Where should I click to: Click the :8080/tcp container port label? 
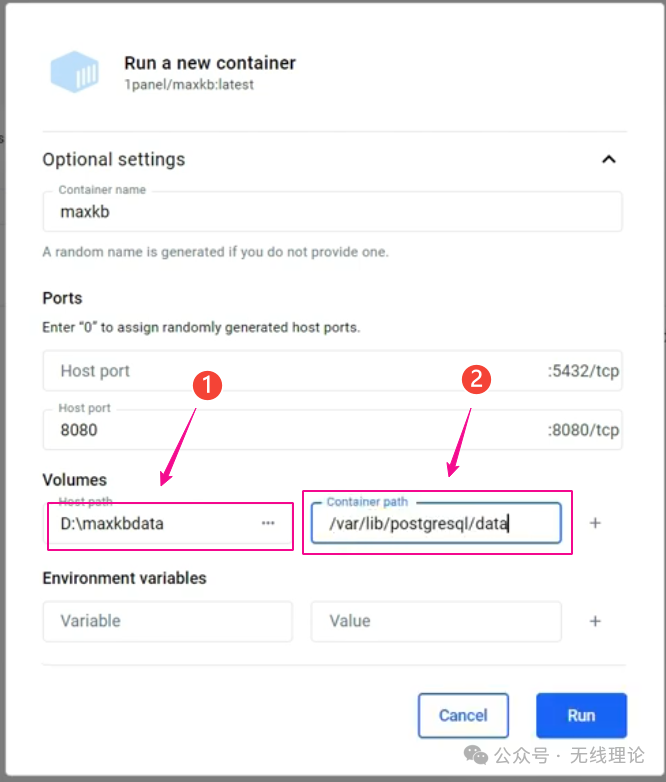coord(583,431)
